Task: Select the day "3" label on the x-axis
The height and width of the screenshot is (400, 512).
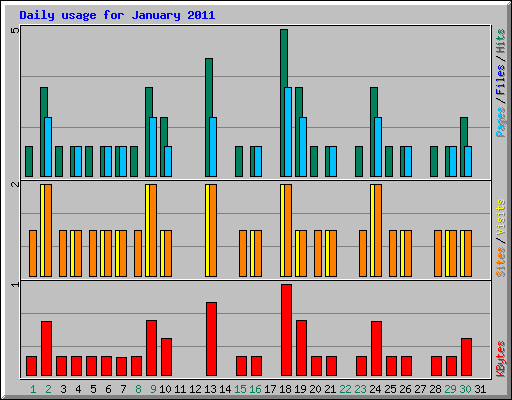Action: [63, 389]
